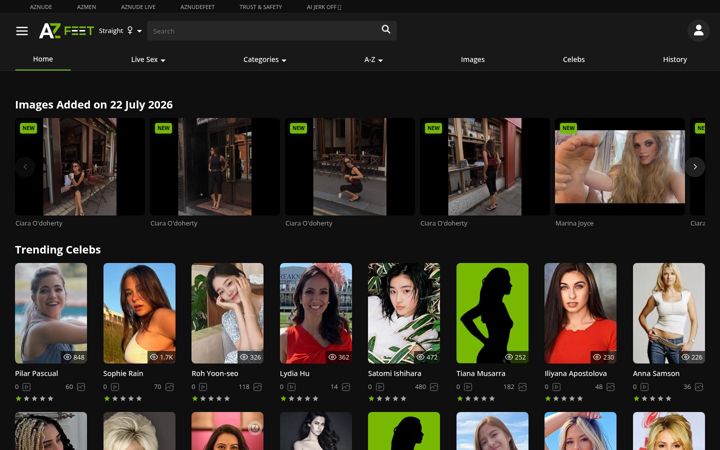Open Anna Samson name link

656,373
